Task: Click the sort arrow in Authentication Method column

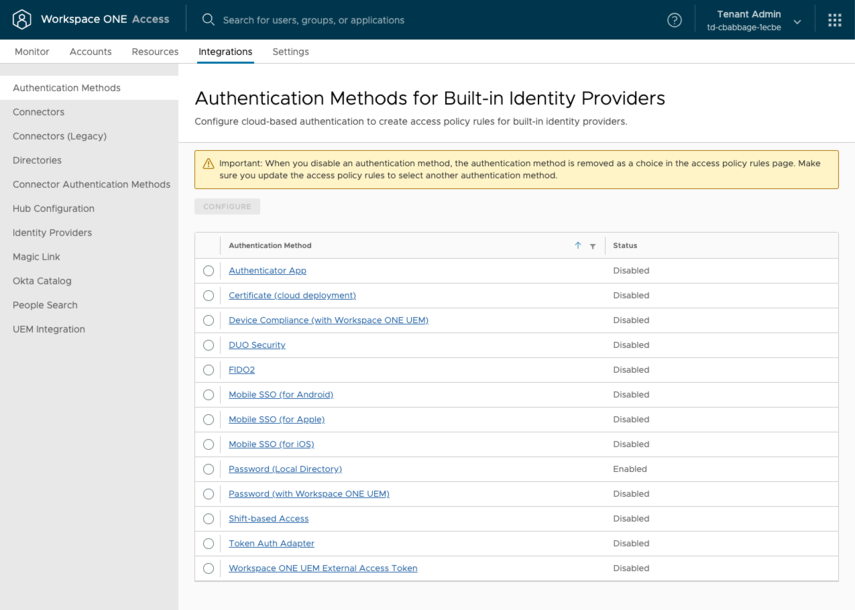Action: tap(578, 246)
